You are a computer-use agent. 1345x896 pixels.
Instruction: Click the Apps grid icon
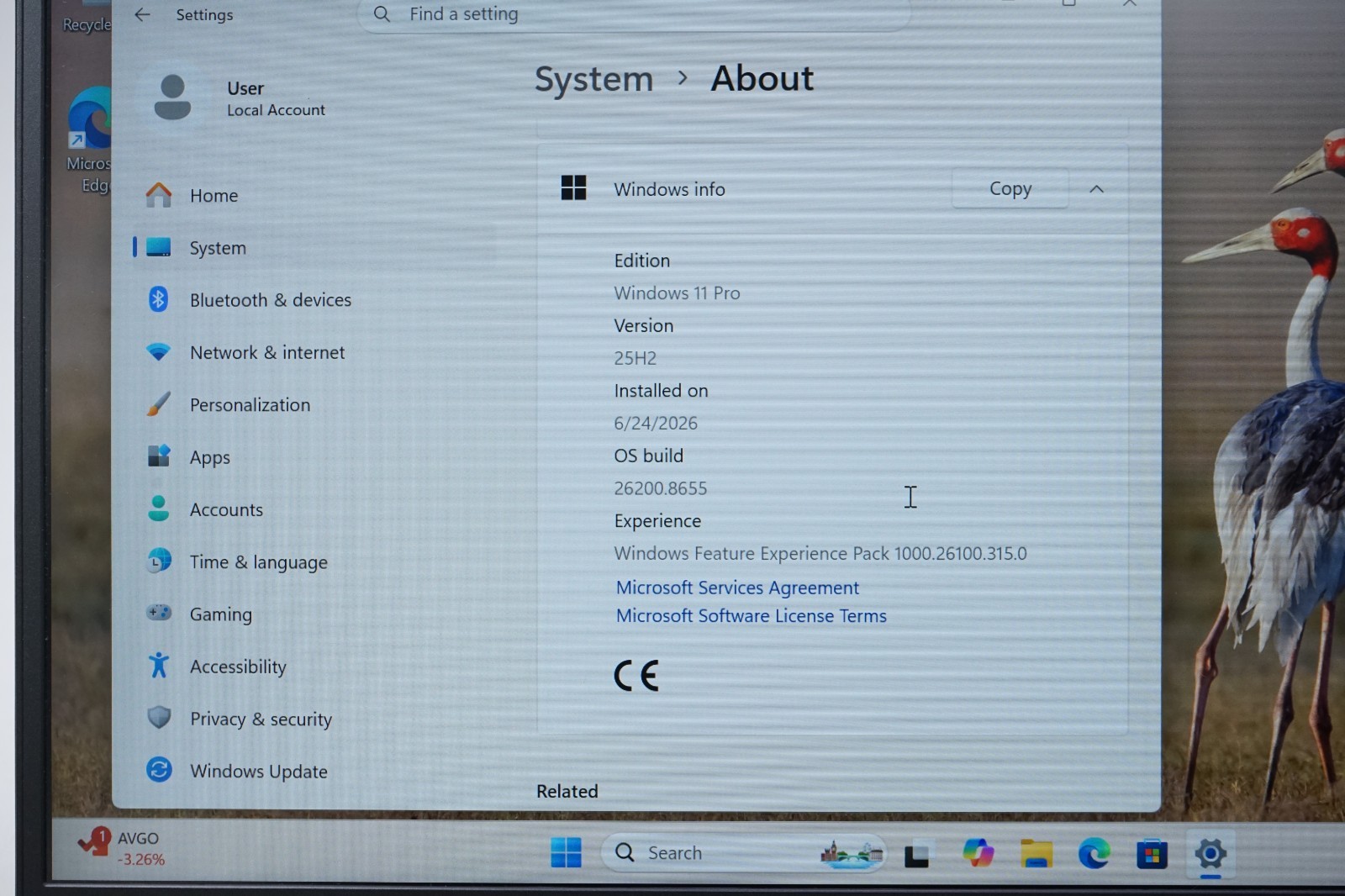[x=158, y=456]
